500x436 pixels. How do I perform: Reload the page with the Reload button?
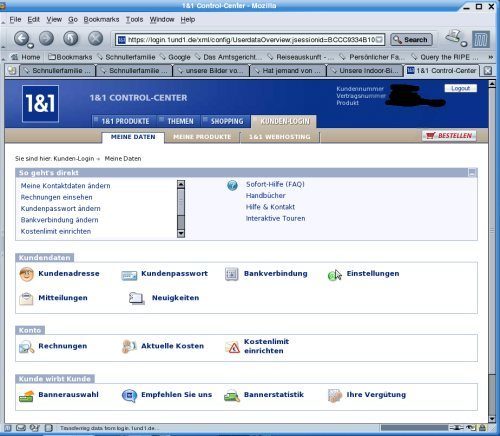tap(71, 38)
